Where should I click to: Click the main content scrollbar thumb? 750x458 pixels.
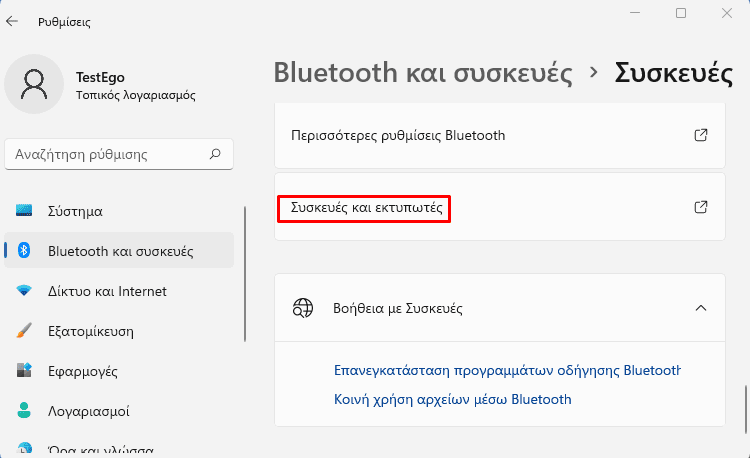click(746, 409)
